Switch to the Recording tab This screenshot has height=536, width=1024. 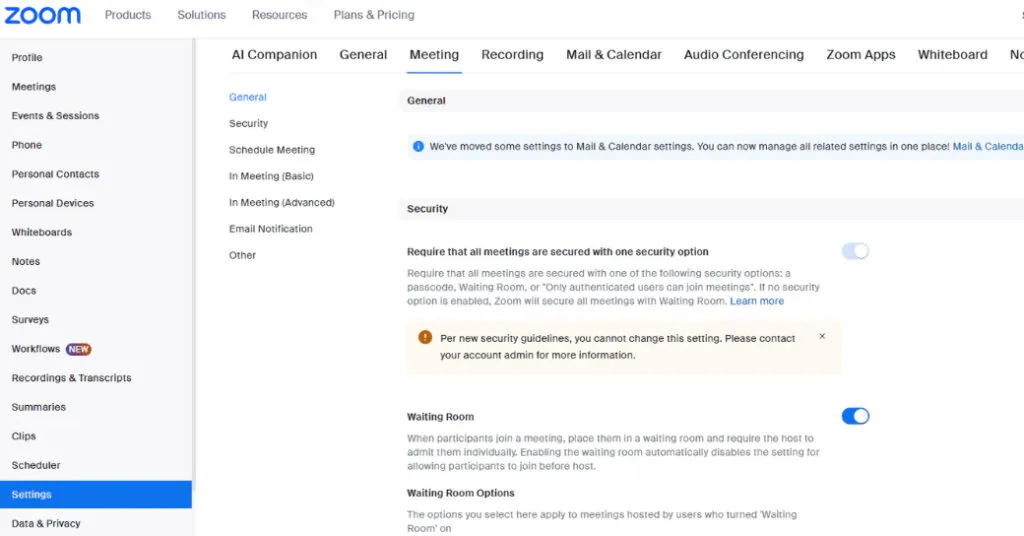coord(512,55)
